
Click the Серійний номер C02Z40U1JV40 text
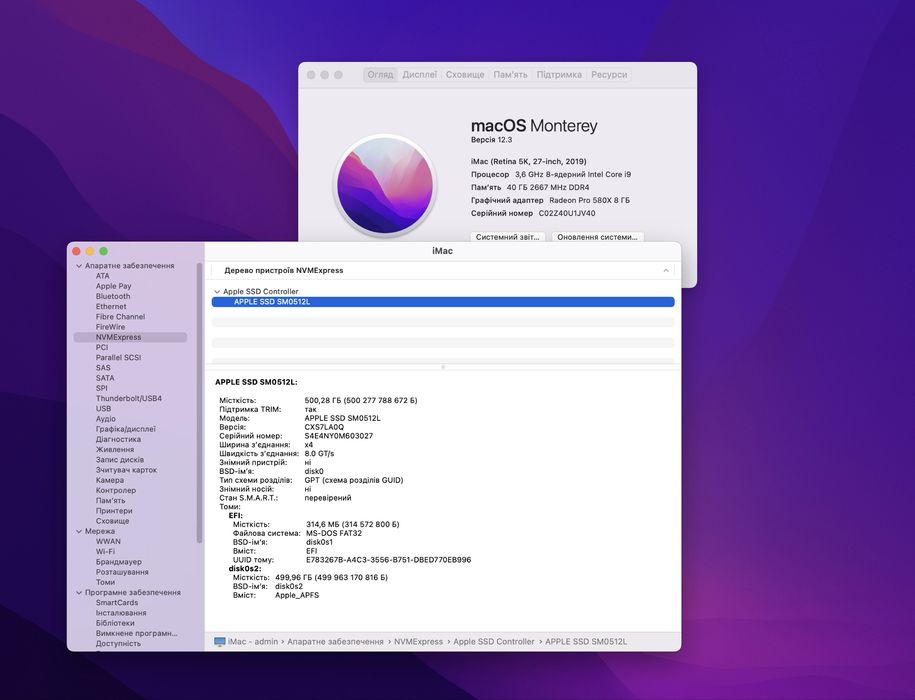coord(533,213)
